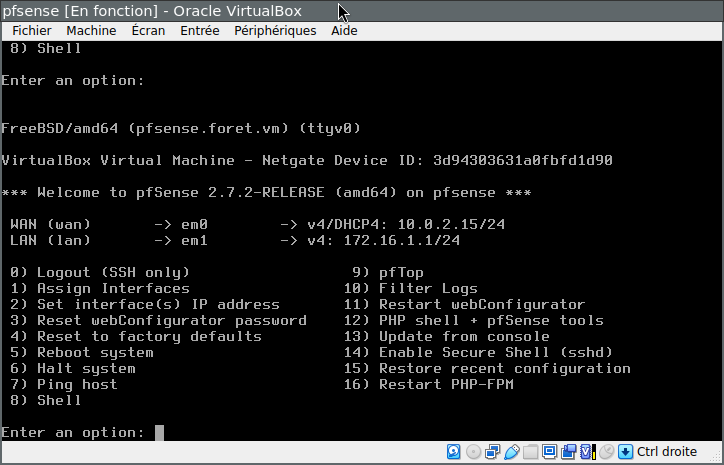Open the Écran menu
The width and height of the screenshot is (724, 465).
point(148,31)
